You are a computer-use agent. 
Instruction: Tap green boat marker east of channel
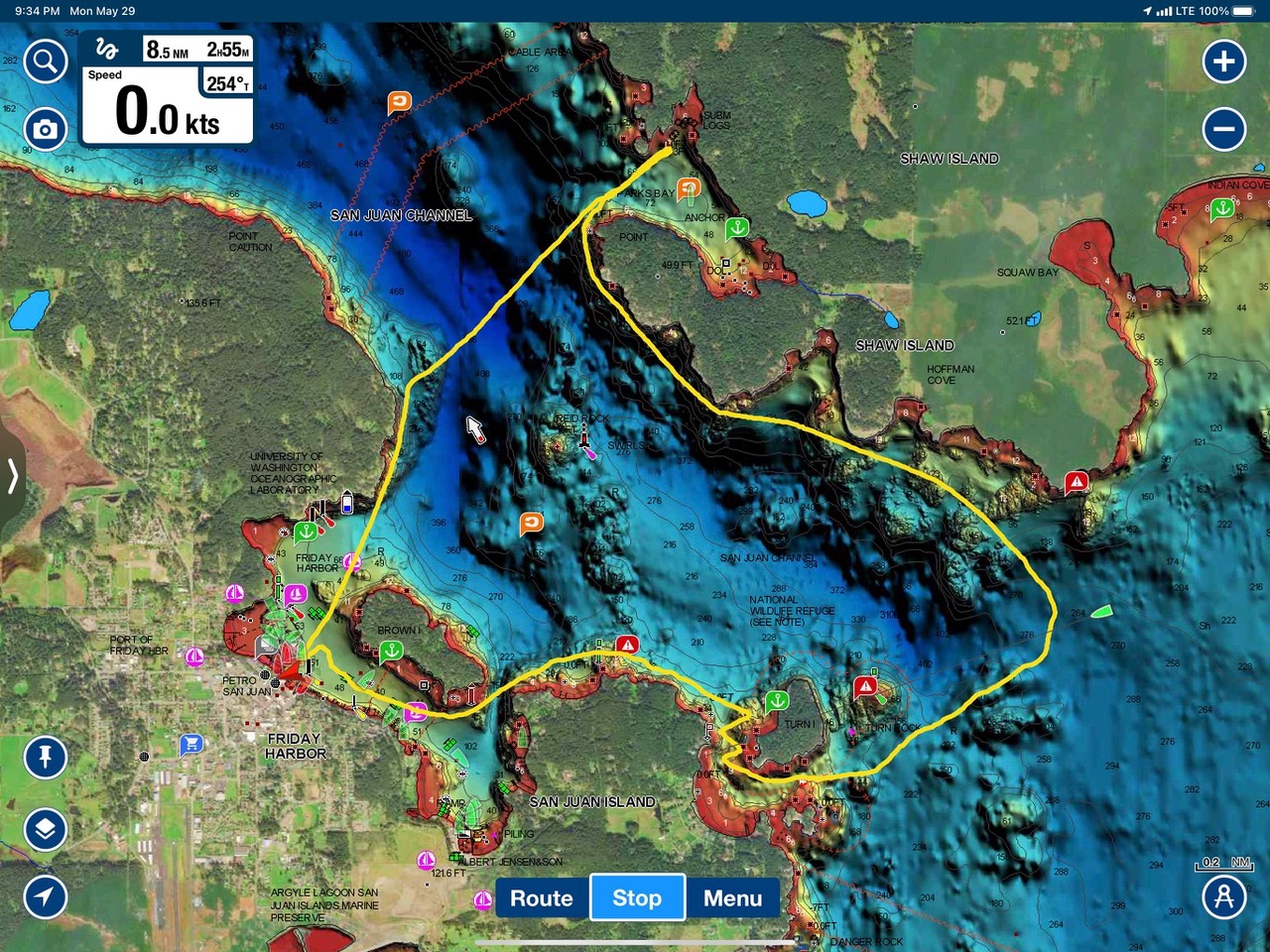coord(1102,612)
